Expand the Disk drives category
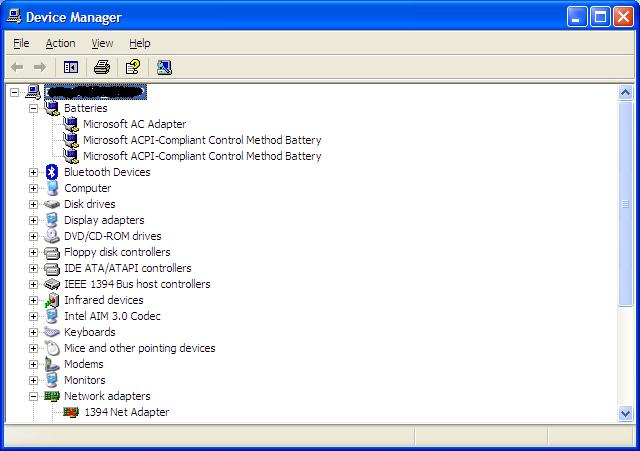The image size is (640, 451). [33, 204]
